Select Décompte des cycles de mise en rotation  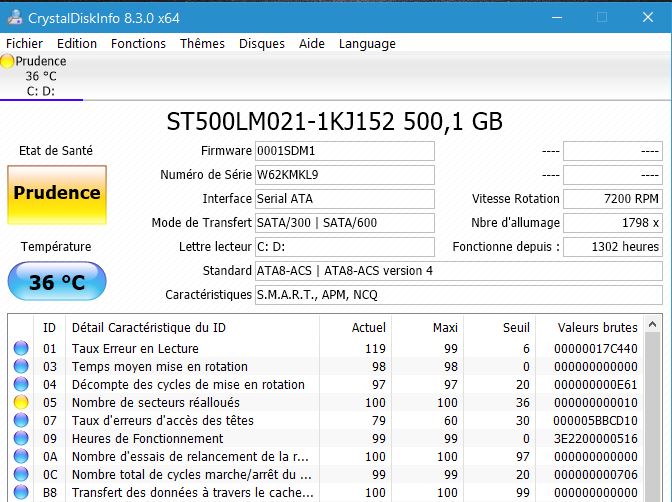click(326, 385)
